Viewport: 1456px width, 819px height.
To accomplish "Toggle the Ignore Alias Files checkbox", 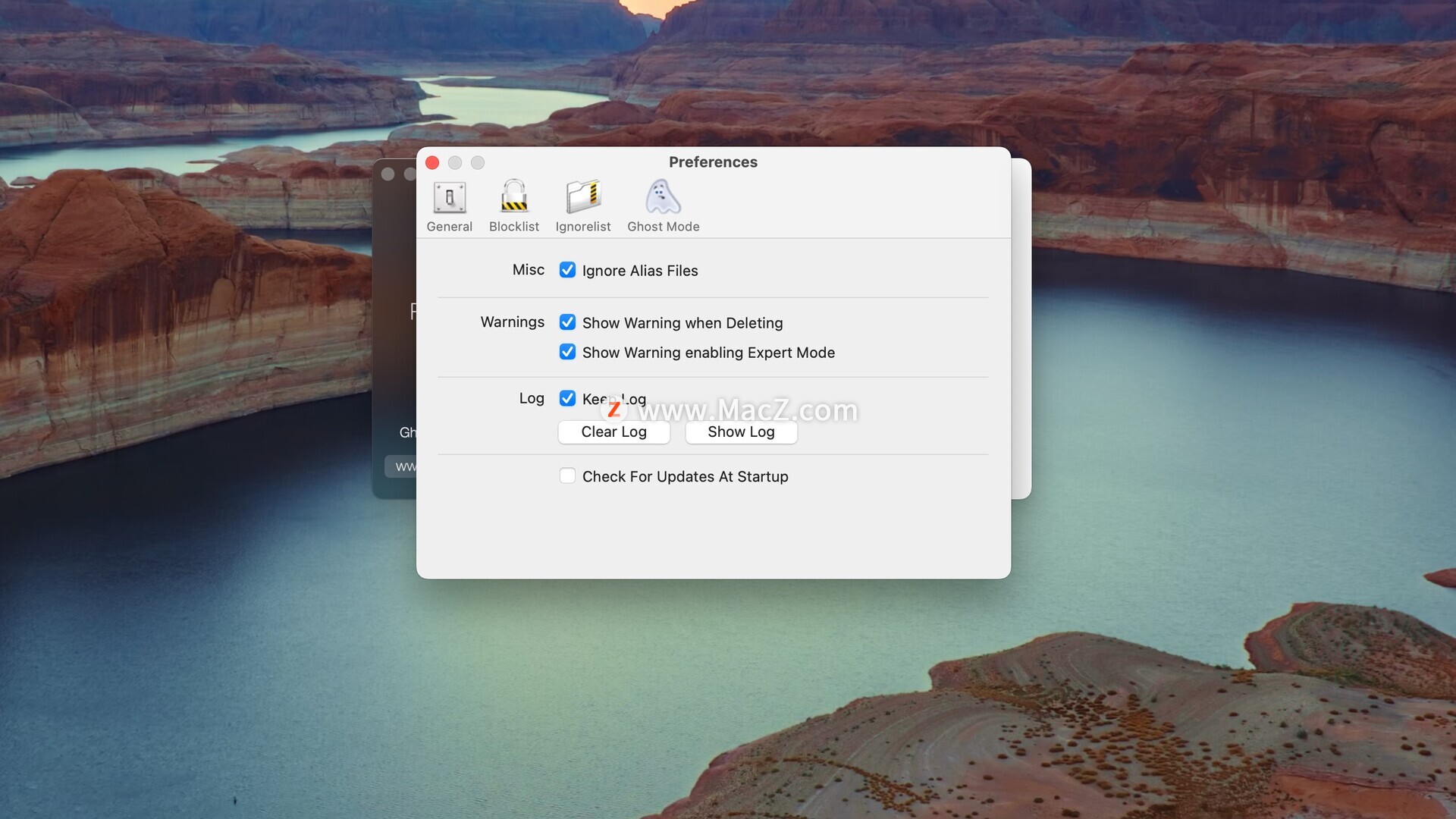I will click(567, 270).
